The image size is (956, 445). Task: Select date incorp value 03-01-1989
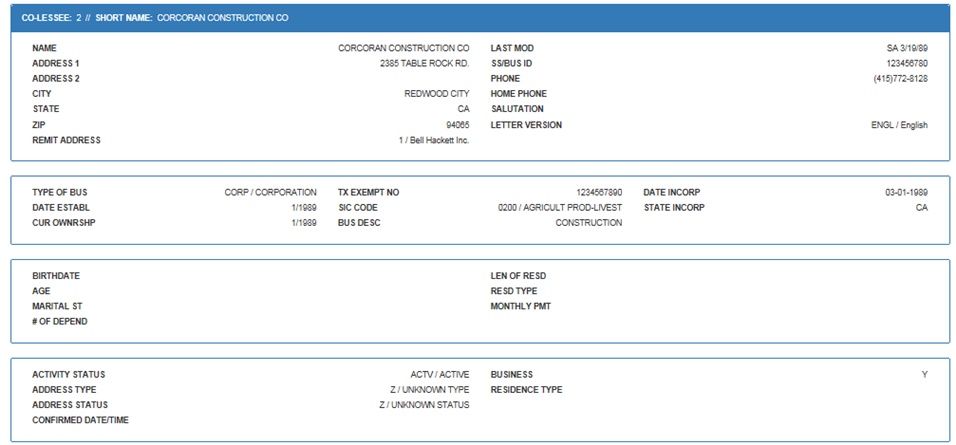[x=907, y=192]
